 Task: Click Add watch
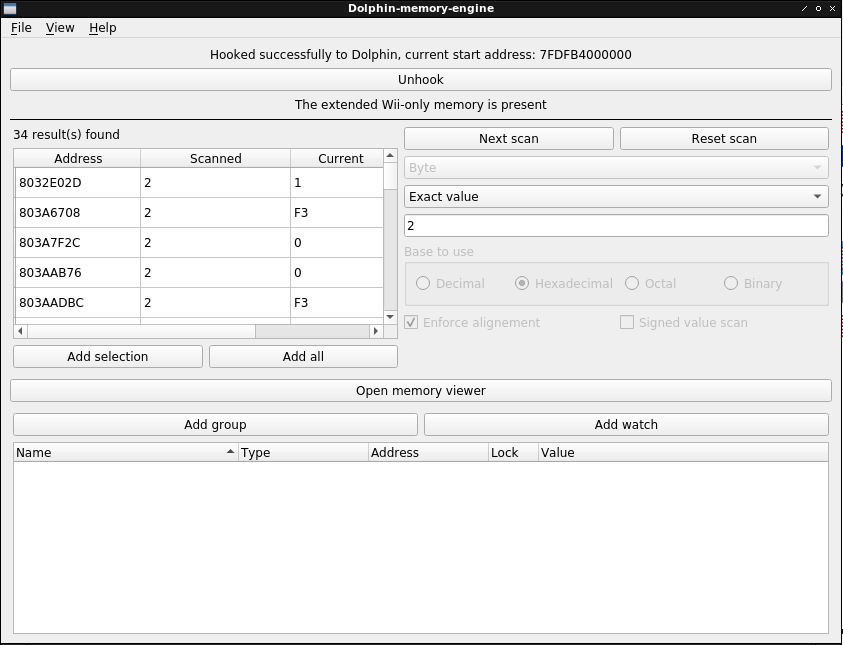point(626,425)
